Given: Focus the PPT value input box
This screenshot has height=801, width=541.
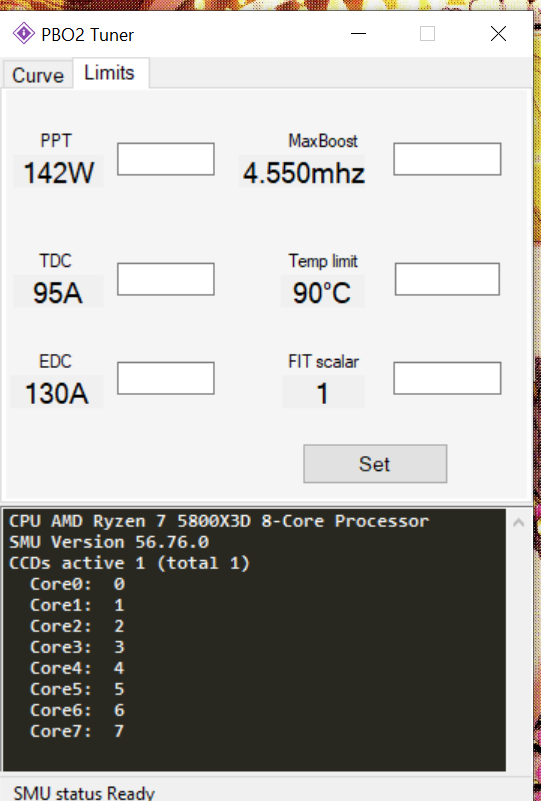Looking at the screenshot, I should coord(166,159).
